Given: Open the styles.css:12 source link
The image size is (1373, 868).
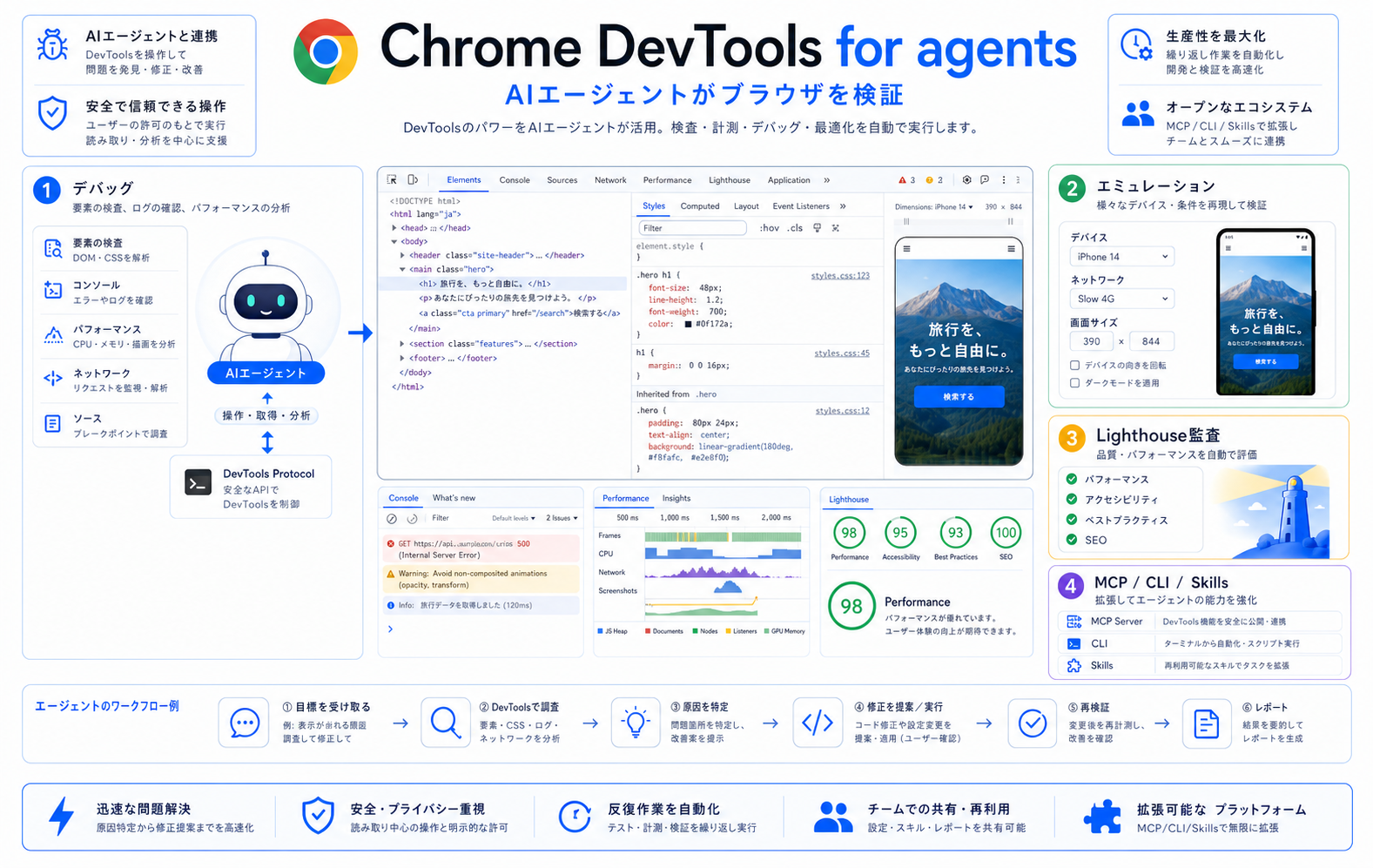Looking at the screenshot, I should tap(842, 411).
